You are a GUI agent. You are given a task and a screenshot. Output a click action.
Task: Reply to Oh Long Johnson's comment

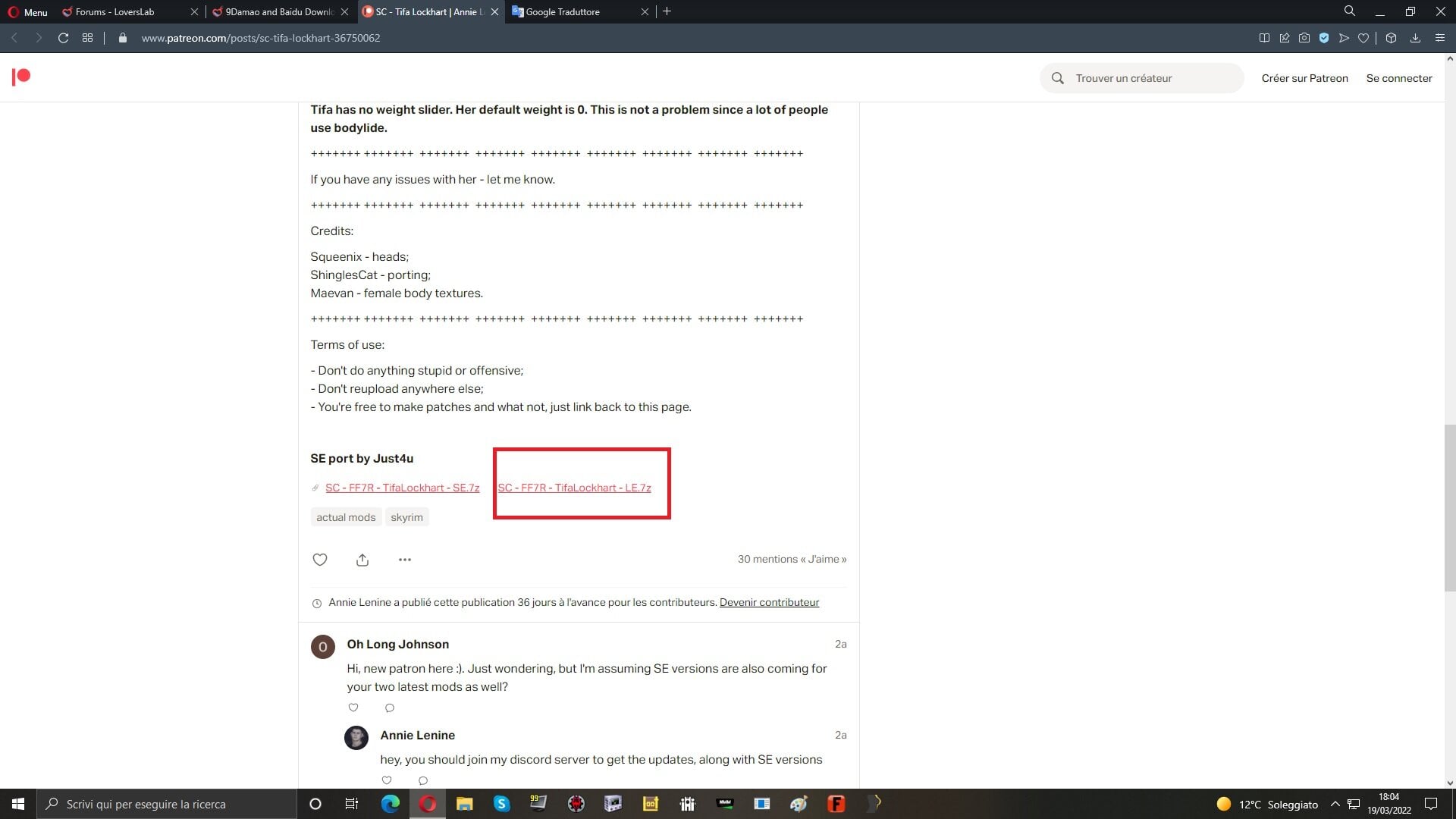[390, 708]
